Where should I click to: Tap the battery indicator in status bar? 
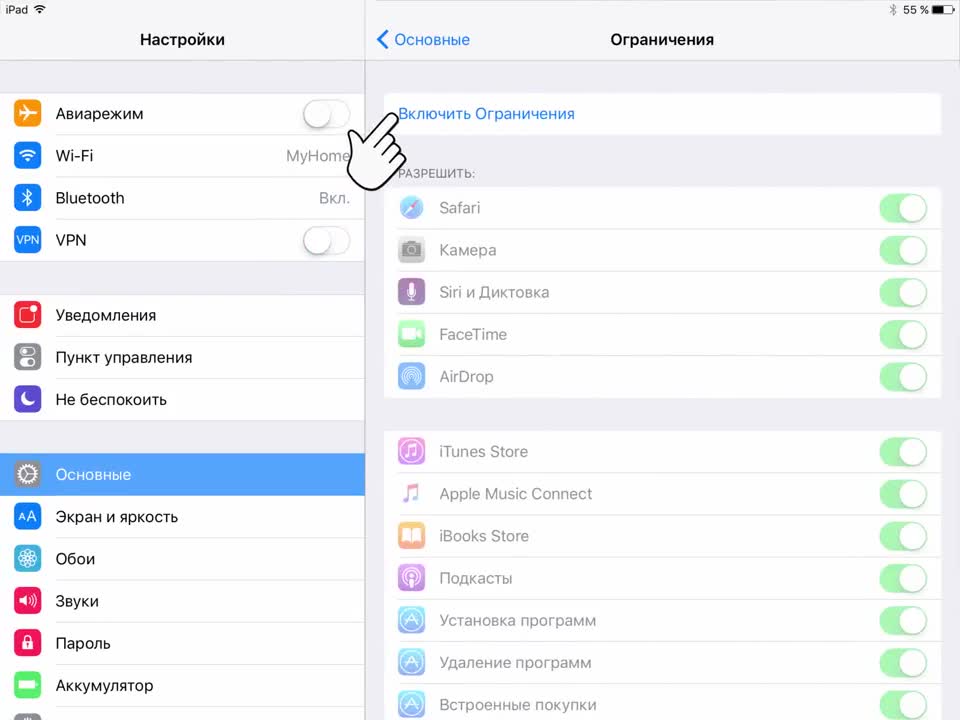coord(943,10)
